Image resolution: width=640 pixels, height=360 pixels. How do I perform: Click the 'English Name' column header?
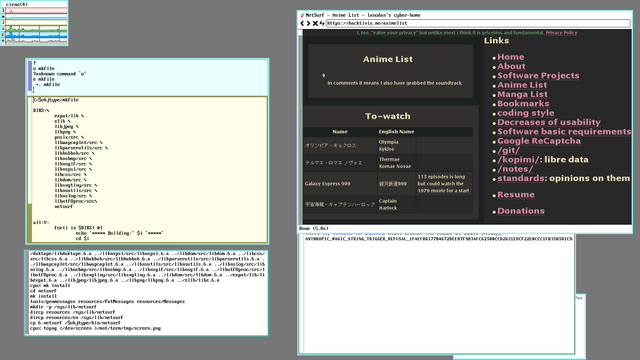(396, 132)
